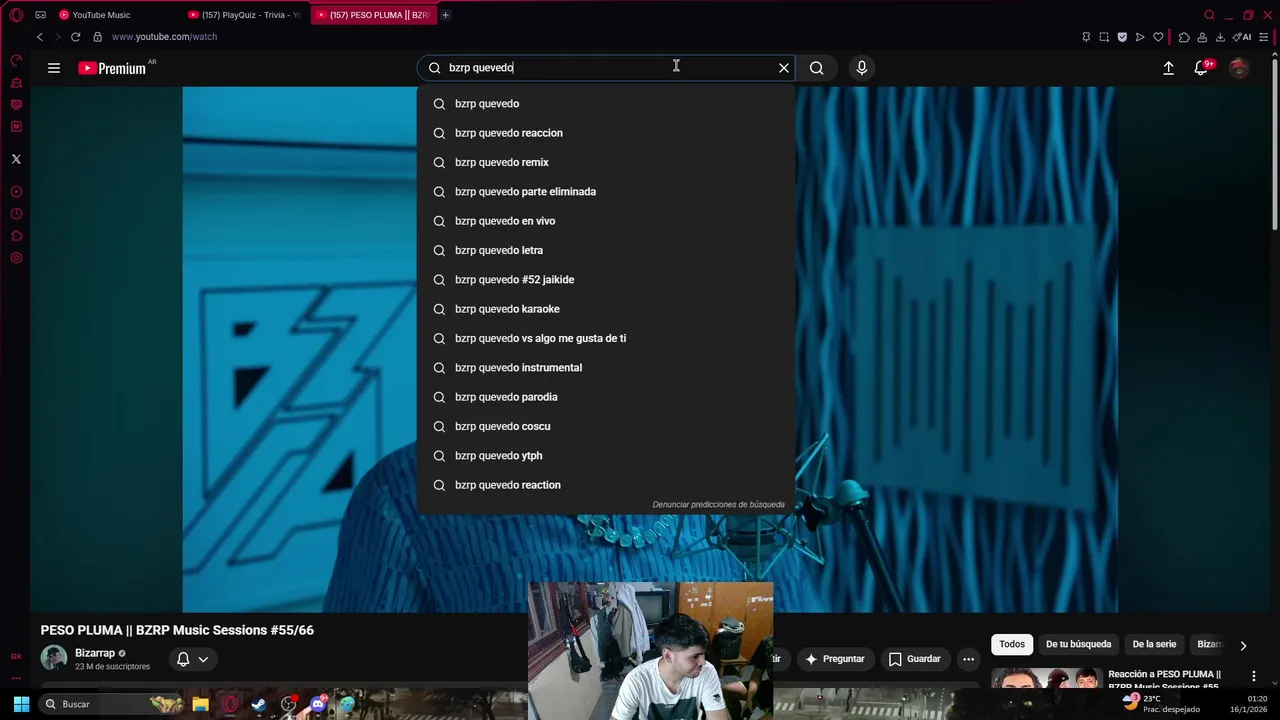Open YouTube account avatar menu

[x=1239, y=68]
